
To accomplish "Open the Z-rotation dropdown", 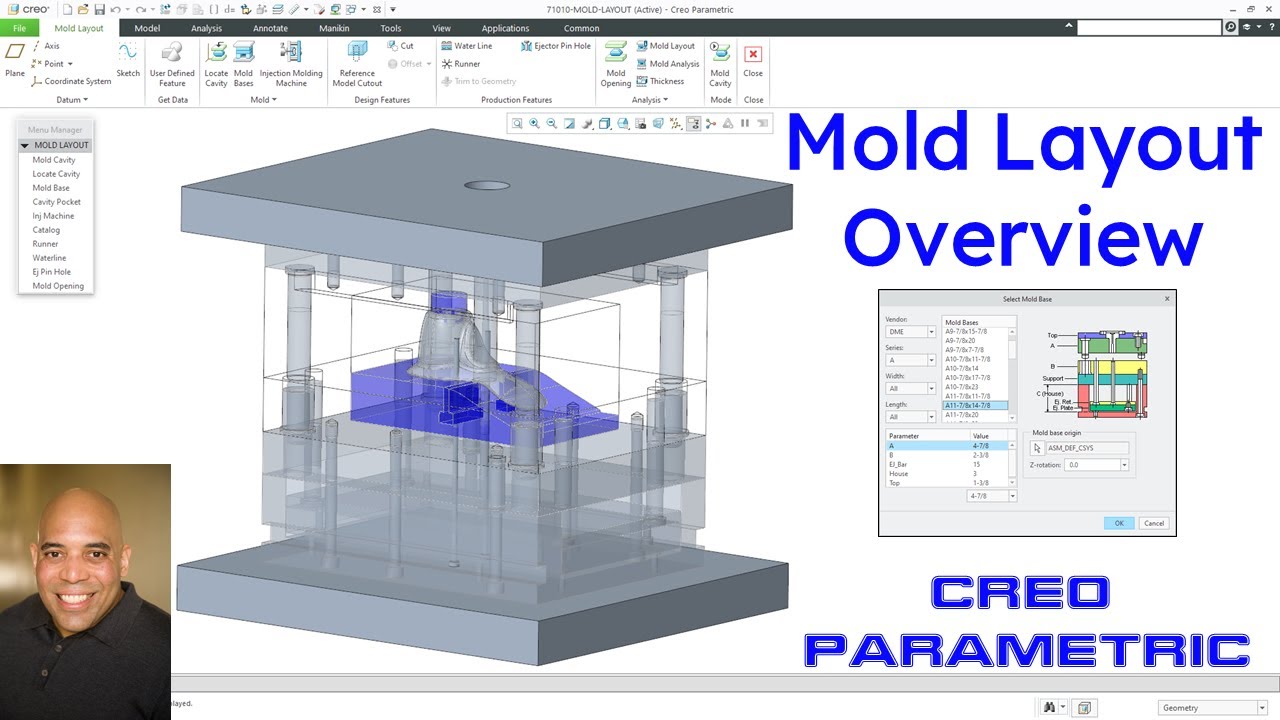I will [1124, 465].
